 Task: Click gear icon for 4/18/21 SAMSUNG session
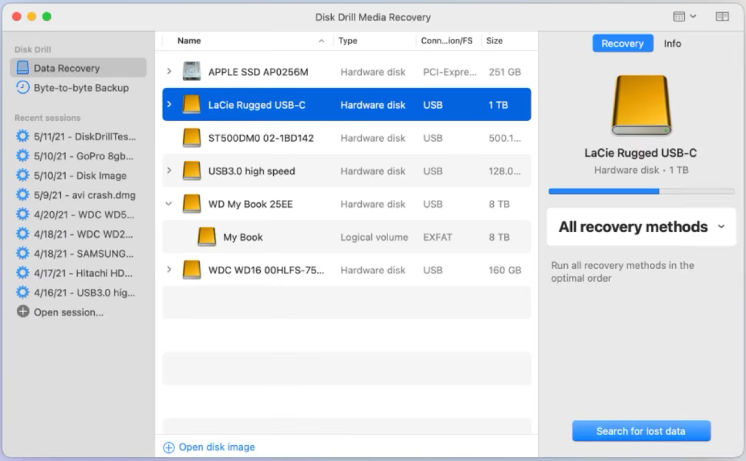pyautogui.click(x=22, y=254)
